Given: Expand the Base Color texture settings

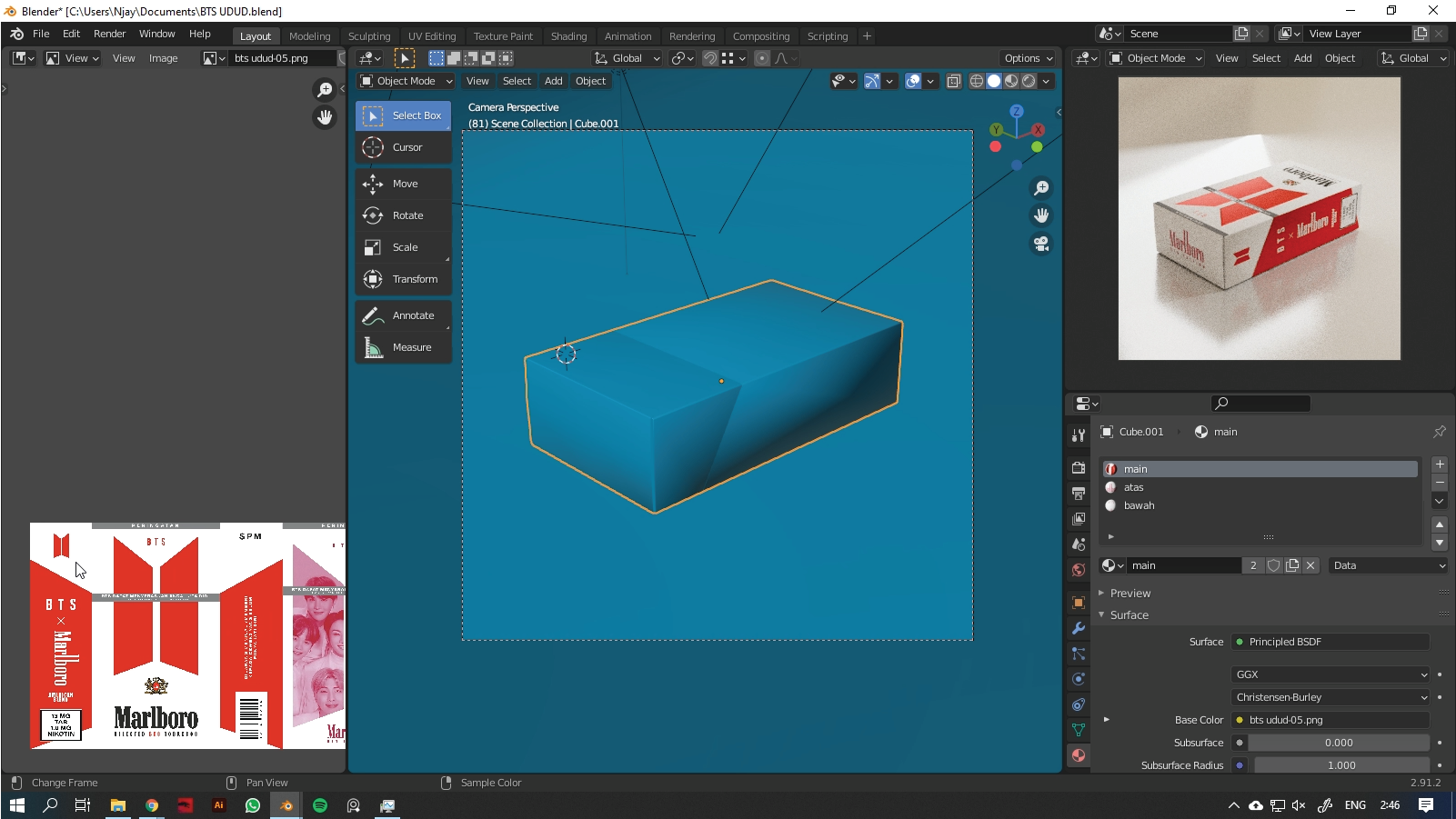Looking at the screenshot, I should tap(1107, 720).
